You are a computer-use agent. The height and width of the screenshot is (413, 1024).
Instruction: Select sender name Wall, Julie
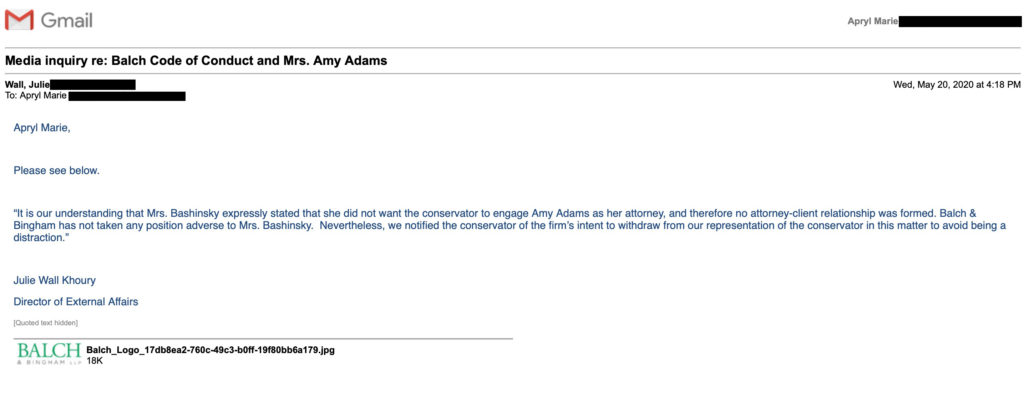27,84
